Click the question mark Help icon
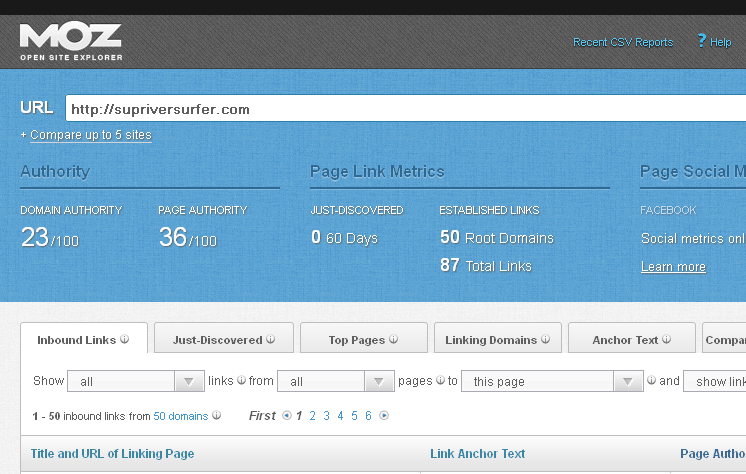The image size is (746, 474). 701,41
